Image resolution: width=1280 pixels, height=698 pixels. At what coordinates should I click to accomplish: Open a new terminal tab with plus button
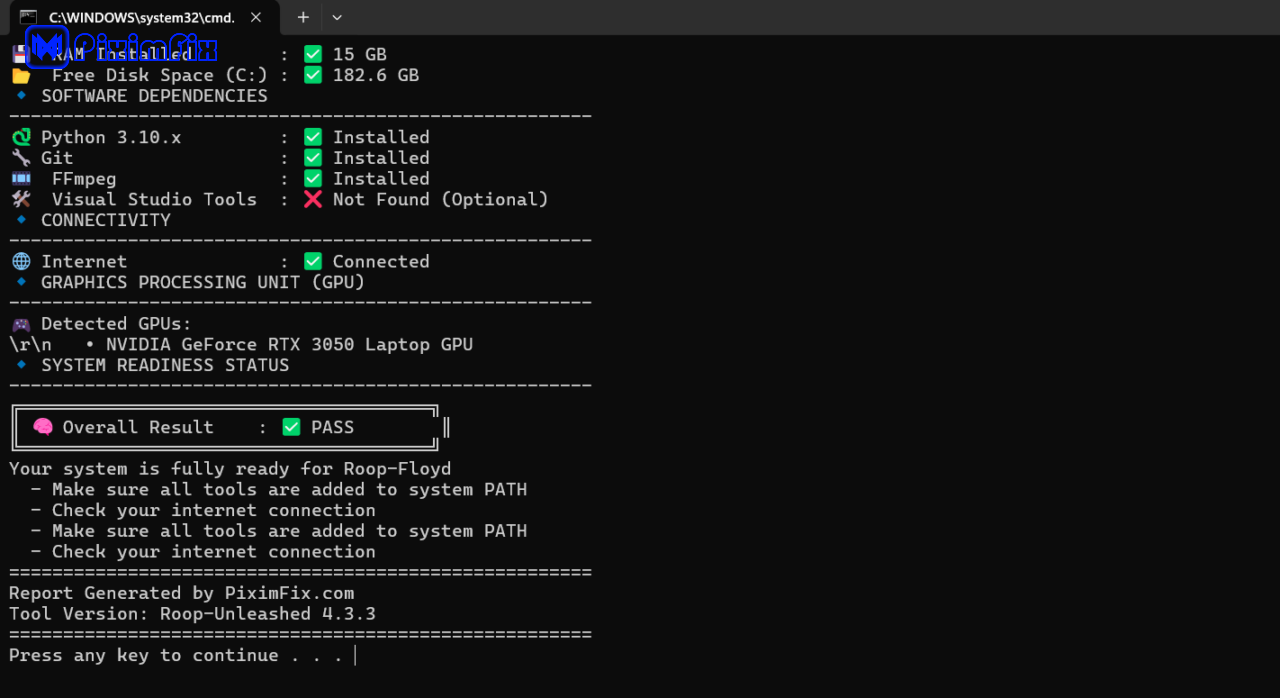[x=303, y=17]
